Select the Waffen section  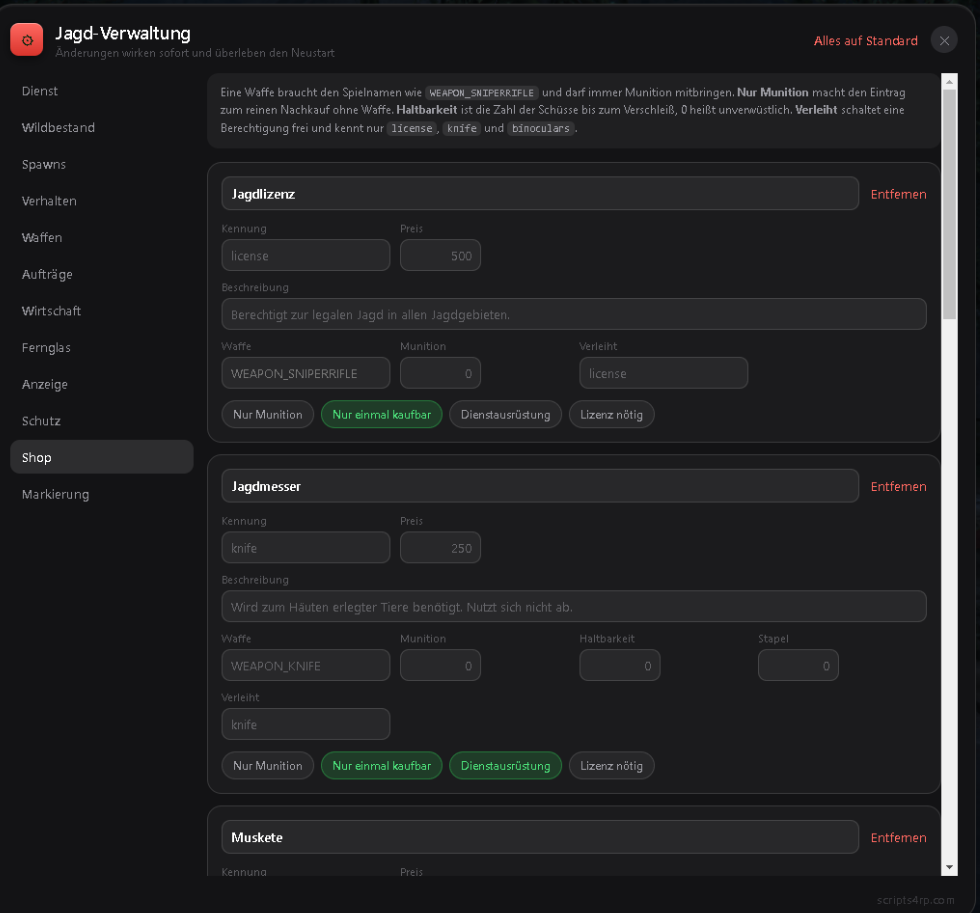coord(102,237)
